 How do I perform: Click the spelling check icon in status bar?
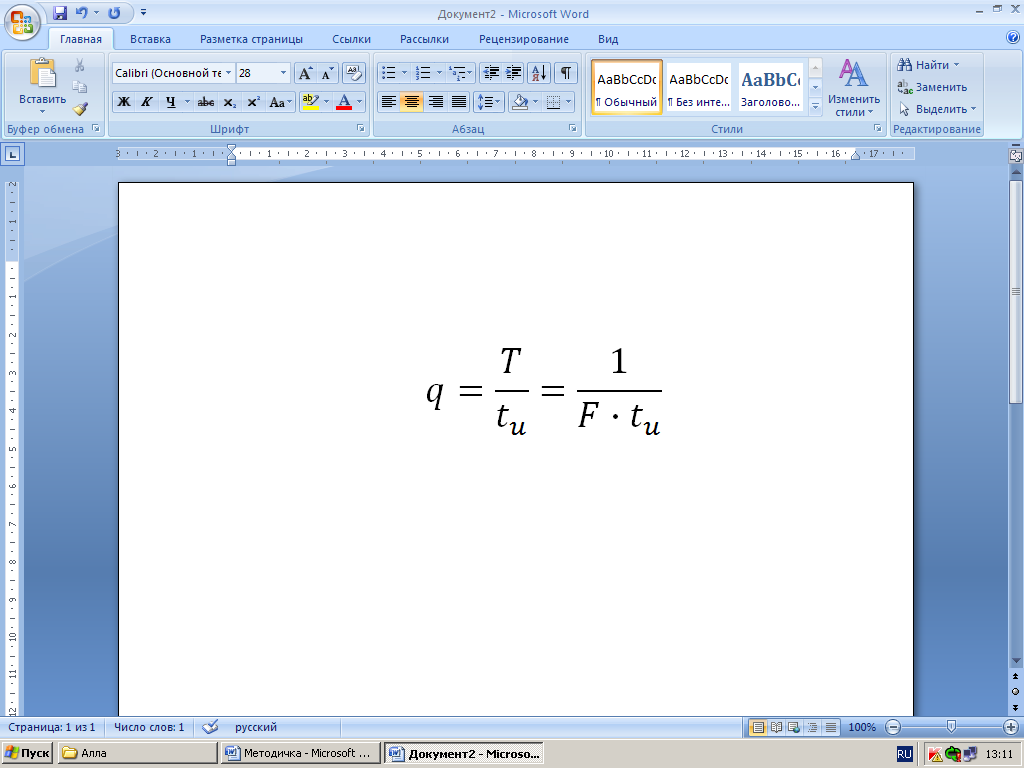tap(210, 727)
